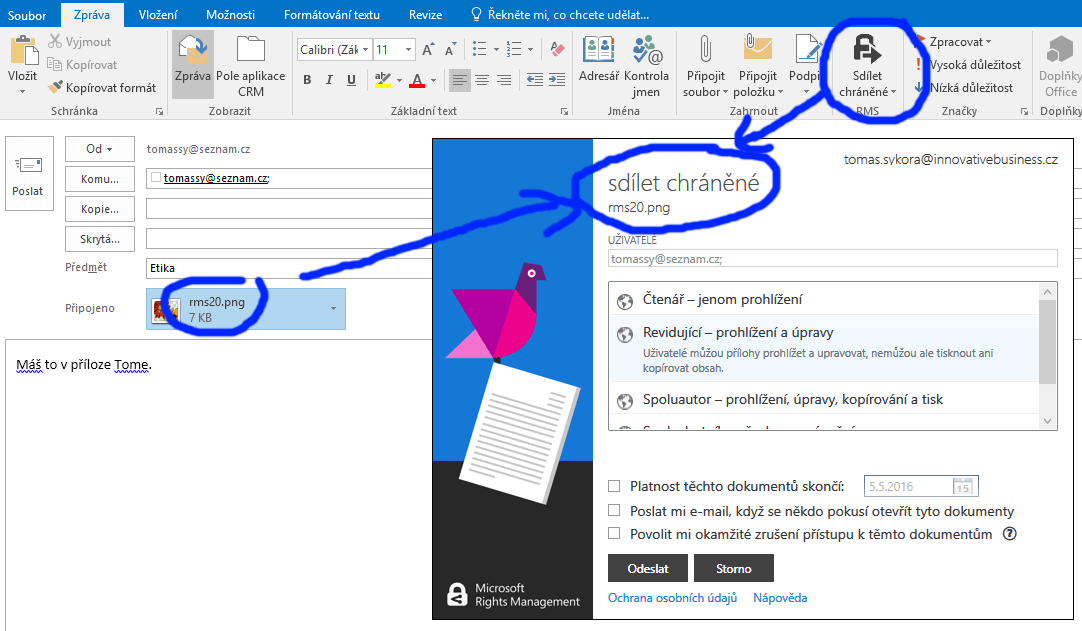The image size is (1082, 631).
Task: Apply a bulleted list
Action: tap(480, 49)
